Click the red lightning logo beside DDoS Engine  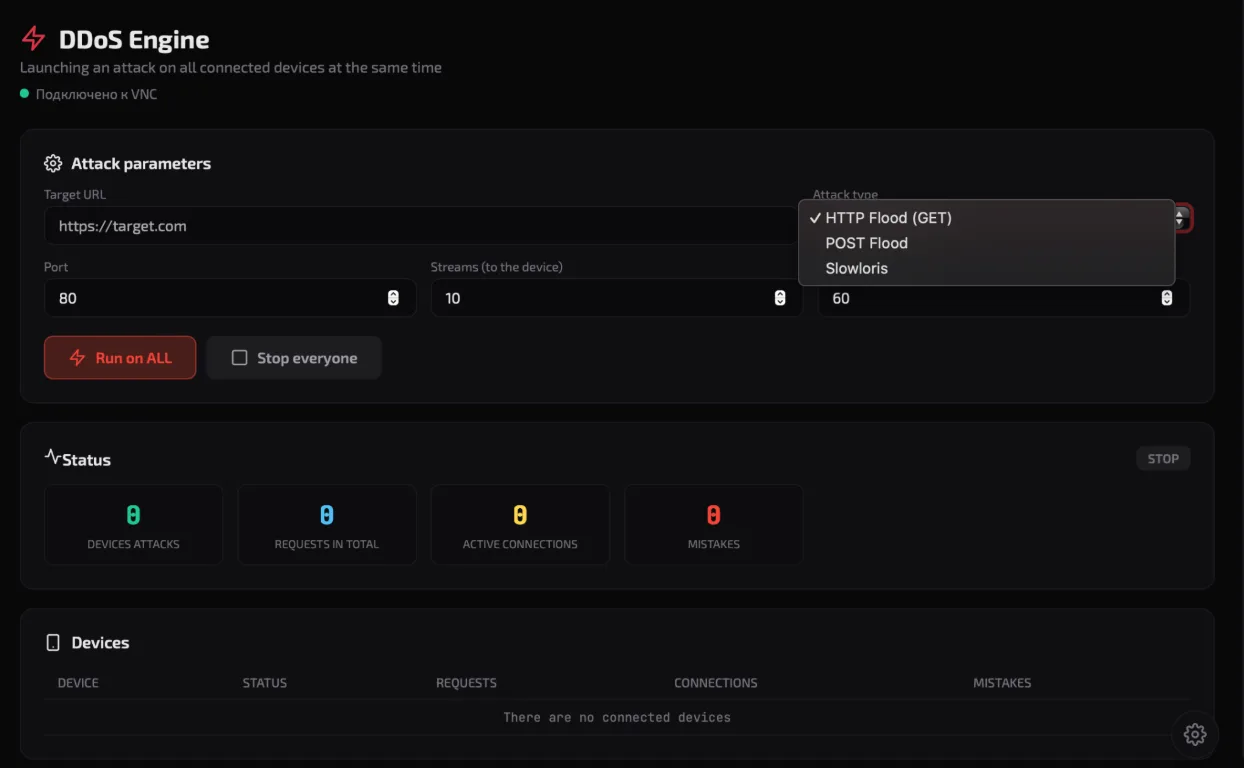pyautogui.click(x=33, y=39)
